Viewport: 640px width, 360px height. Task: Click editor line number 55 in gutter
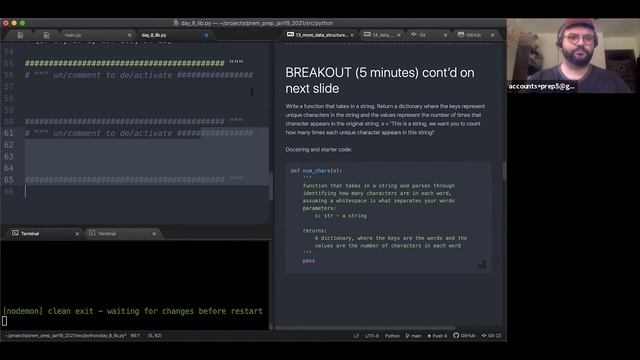click(x=9, y=63)
